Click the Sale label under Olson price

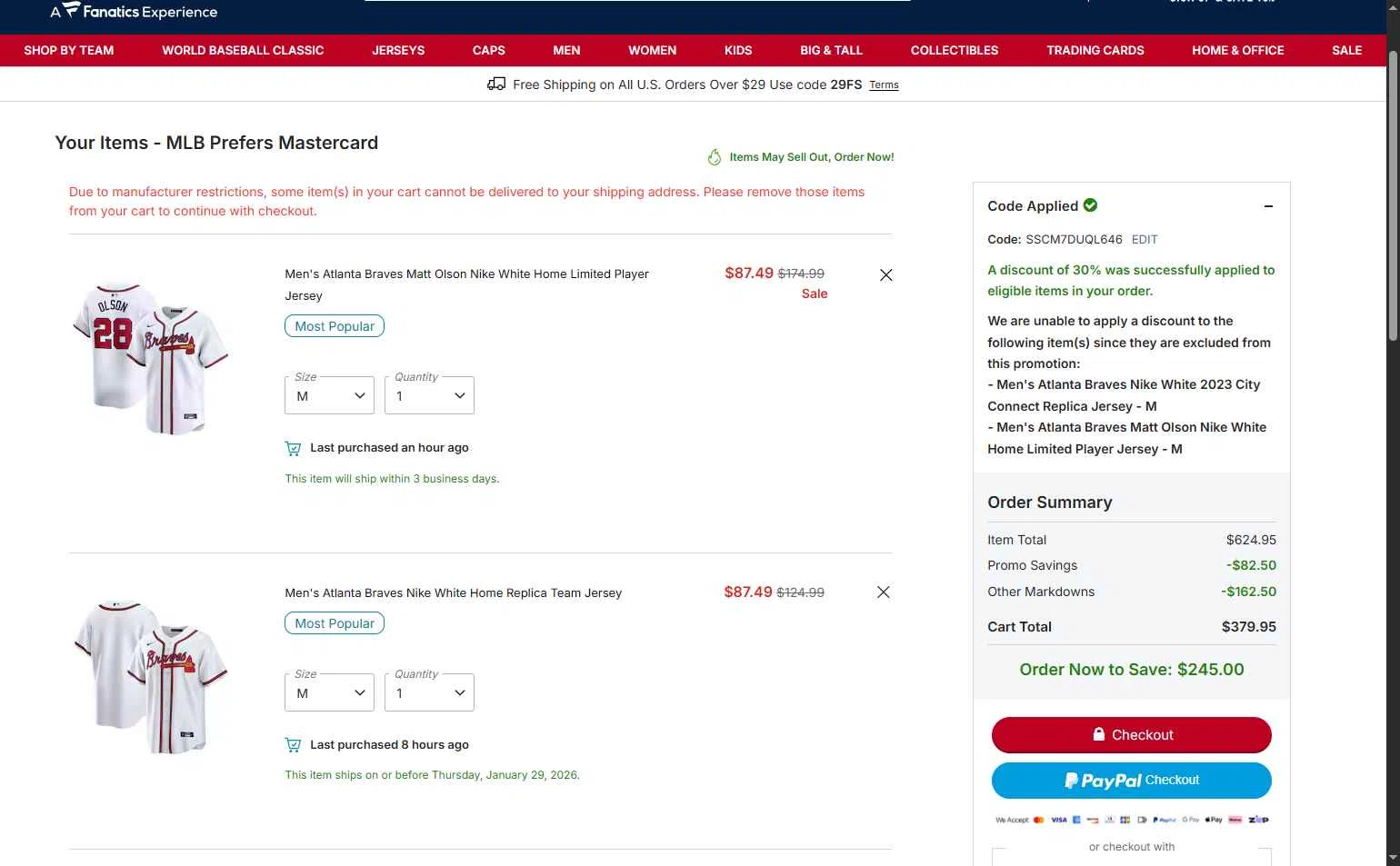point(815,294)
